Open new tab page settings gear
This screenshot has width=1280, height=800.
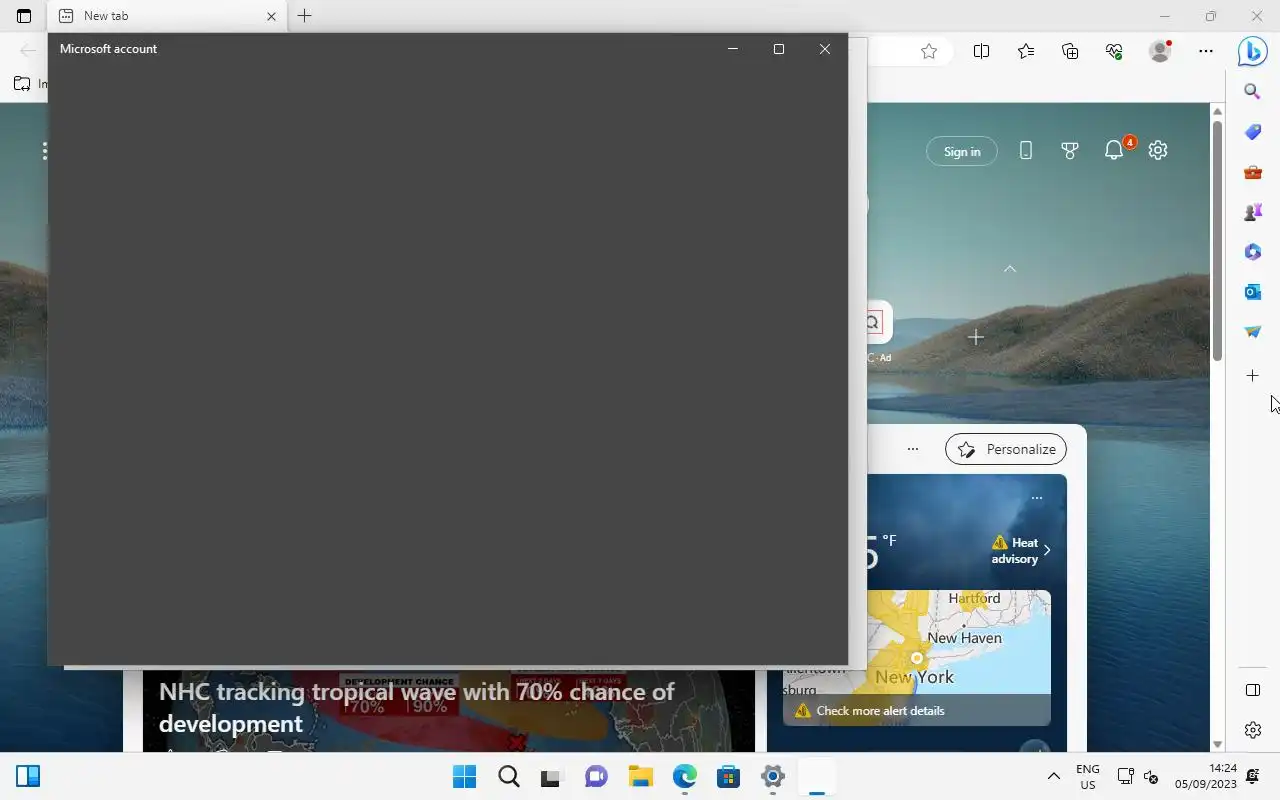coord(1158,150)
